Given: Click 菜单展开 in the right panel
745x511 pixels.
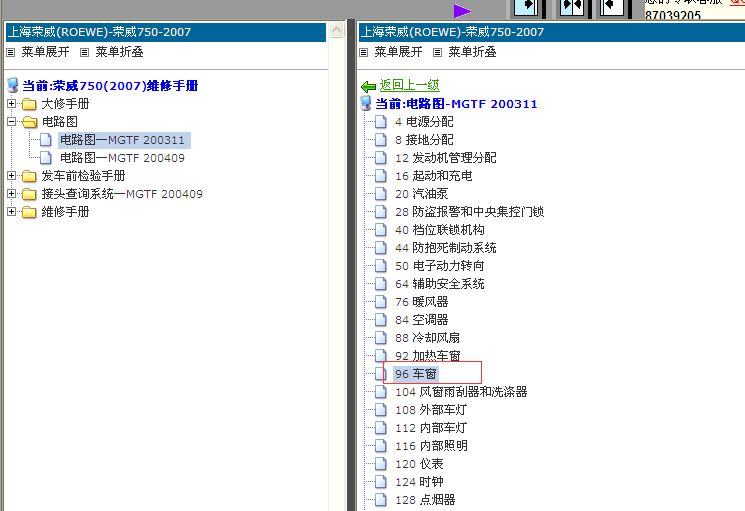Looking at the screenshot, I should 398,52.
